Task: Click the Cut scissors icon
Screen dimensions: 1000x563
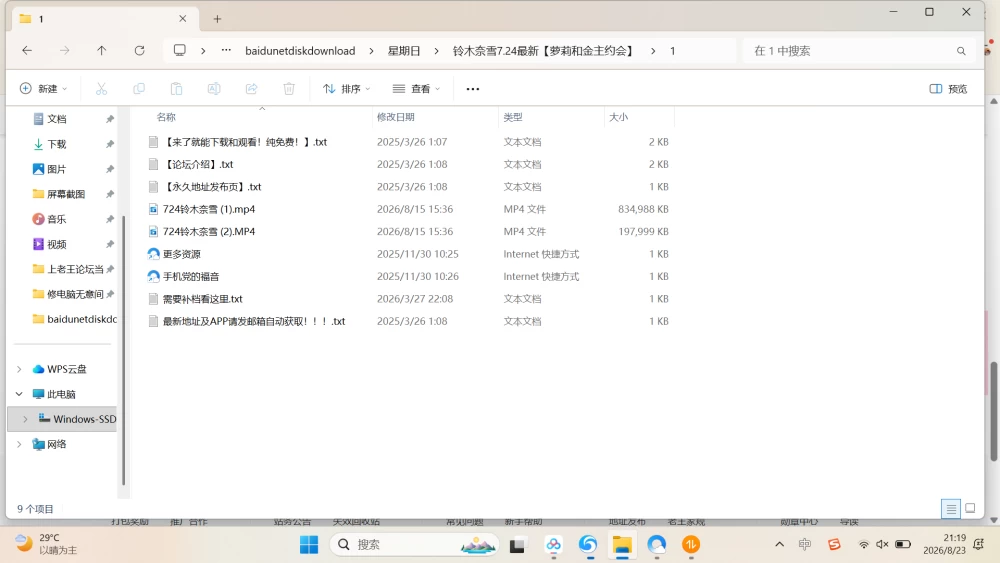Action: (101, 89)
